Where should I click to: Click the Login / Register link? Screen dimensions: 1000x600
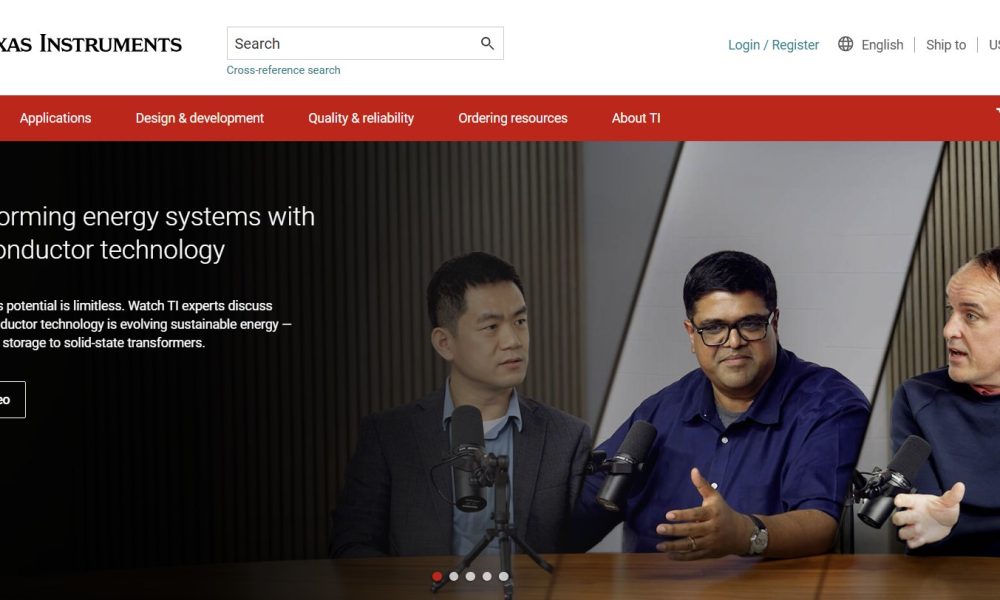[774, 44]
